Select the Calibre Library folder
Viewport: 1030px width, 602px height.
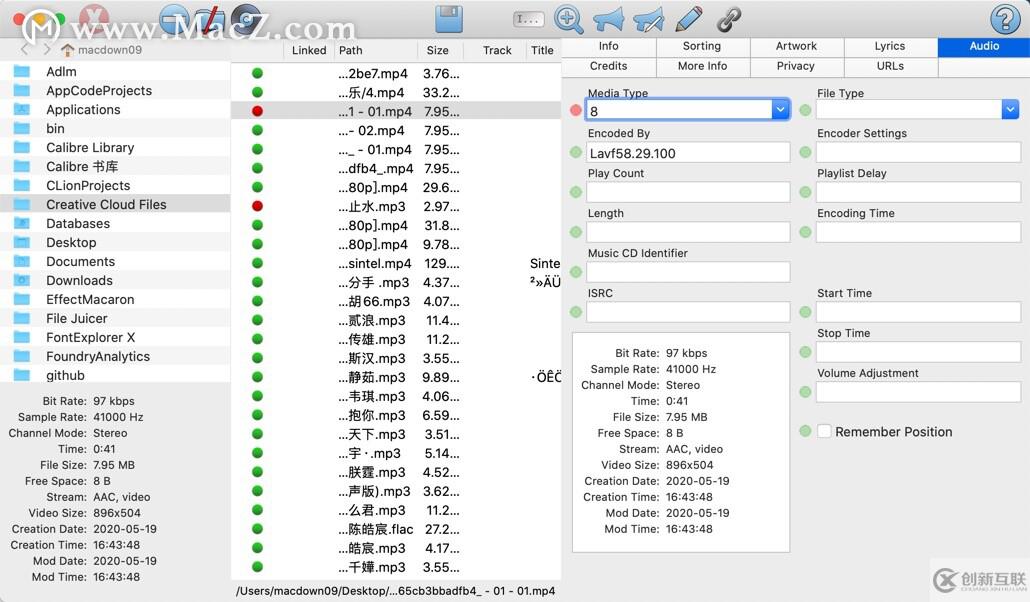click(x=115, y=148)
